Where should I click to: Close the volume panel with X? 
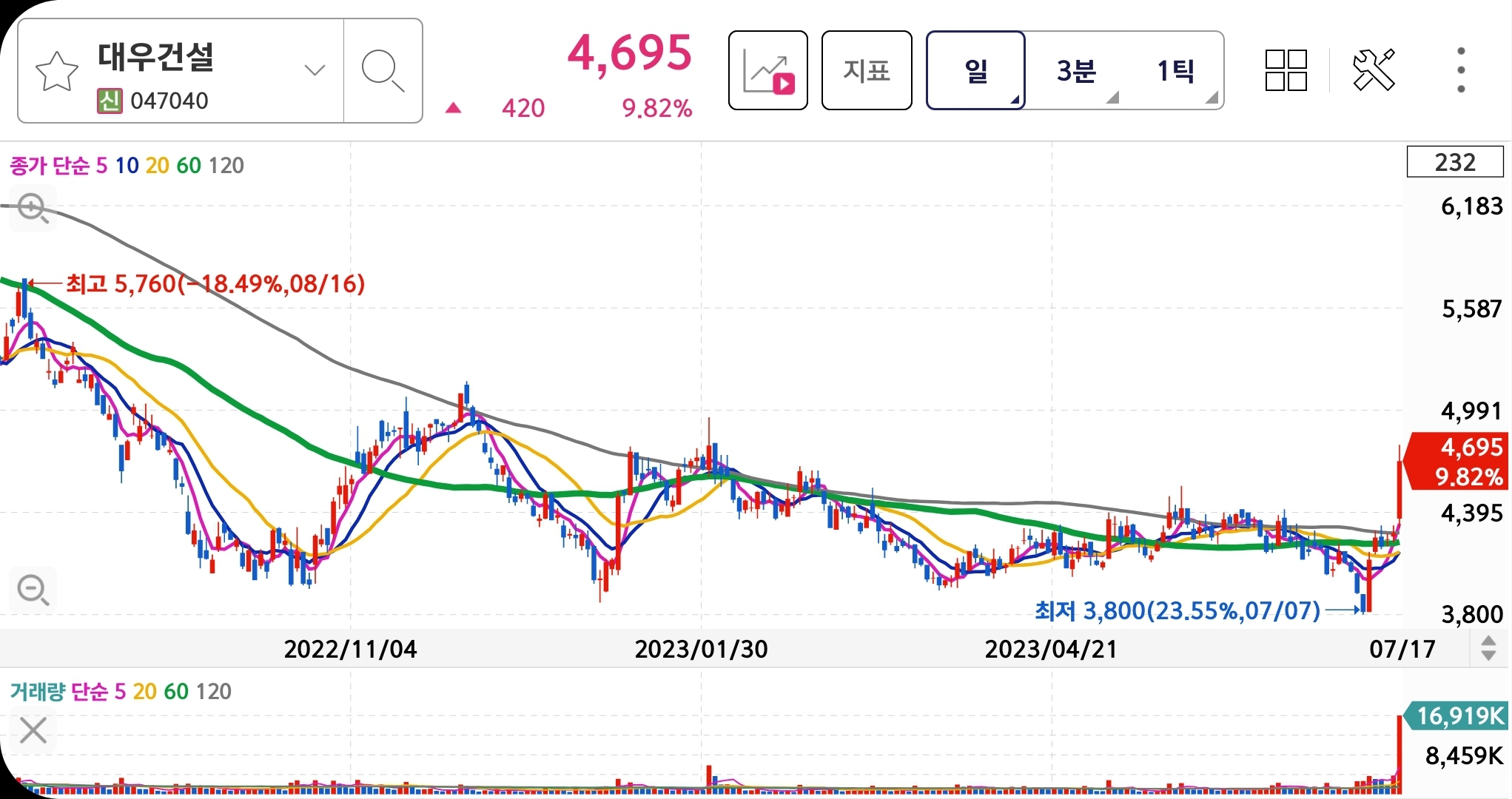coord(33,730)
